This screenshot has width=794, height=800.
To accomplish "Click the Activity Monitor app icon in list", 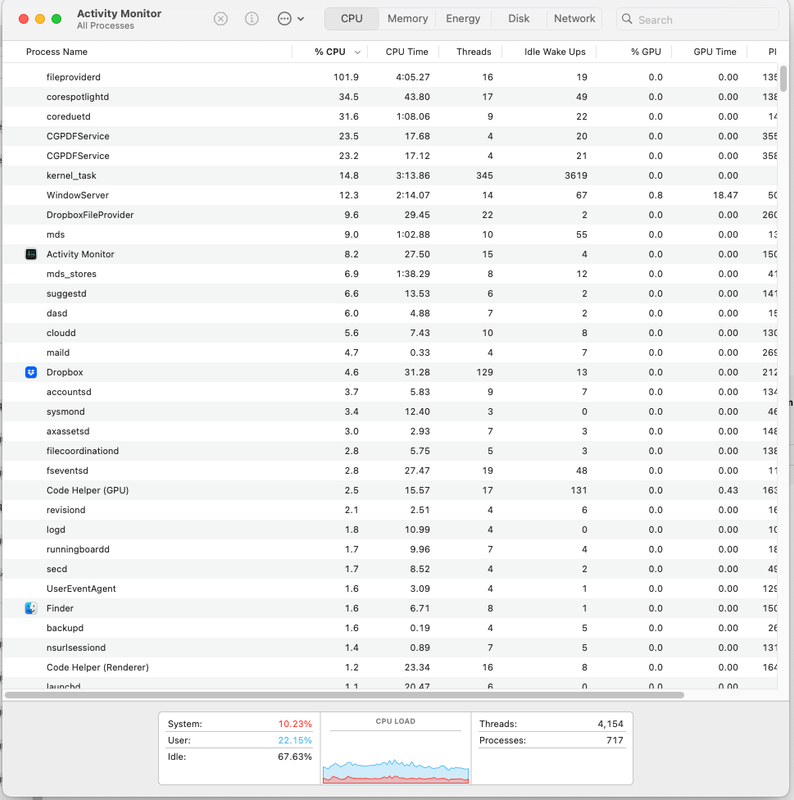I will point(31,254).
